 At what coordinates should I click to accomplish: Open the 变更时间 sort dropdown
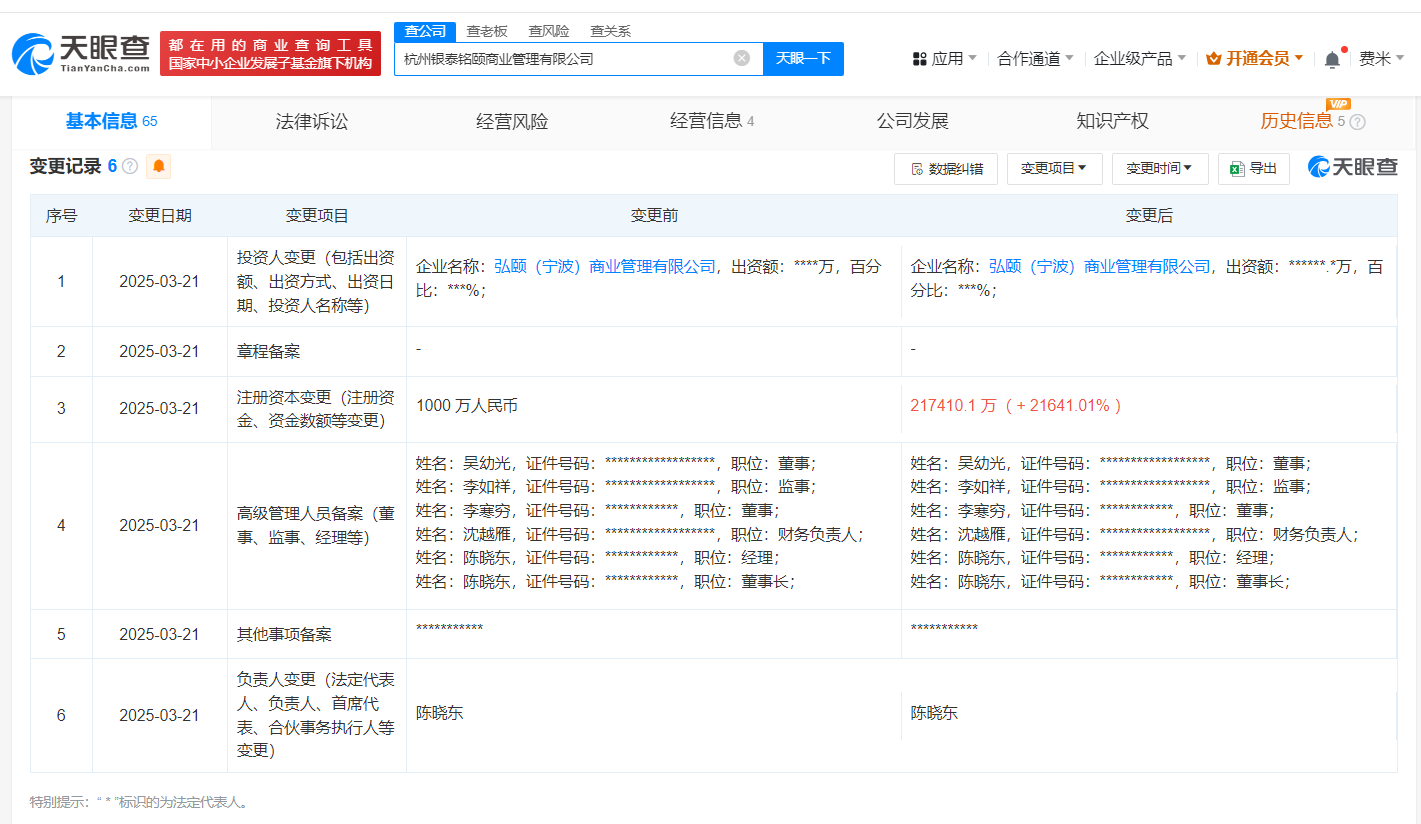(x=1159, y=168)
